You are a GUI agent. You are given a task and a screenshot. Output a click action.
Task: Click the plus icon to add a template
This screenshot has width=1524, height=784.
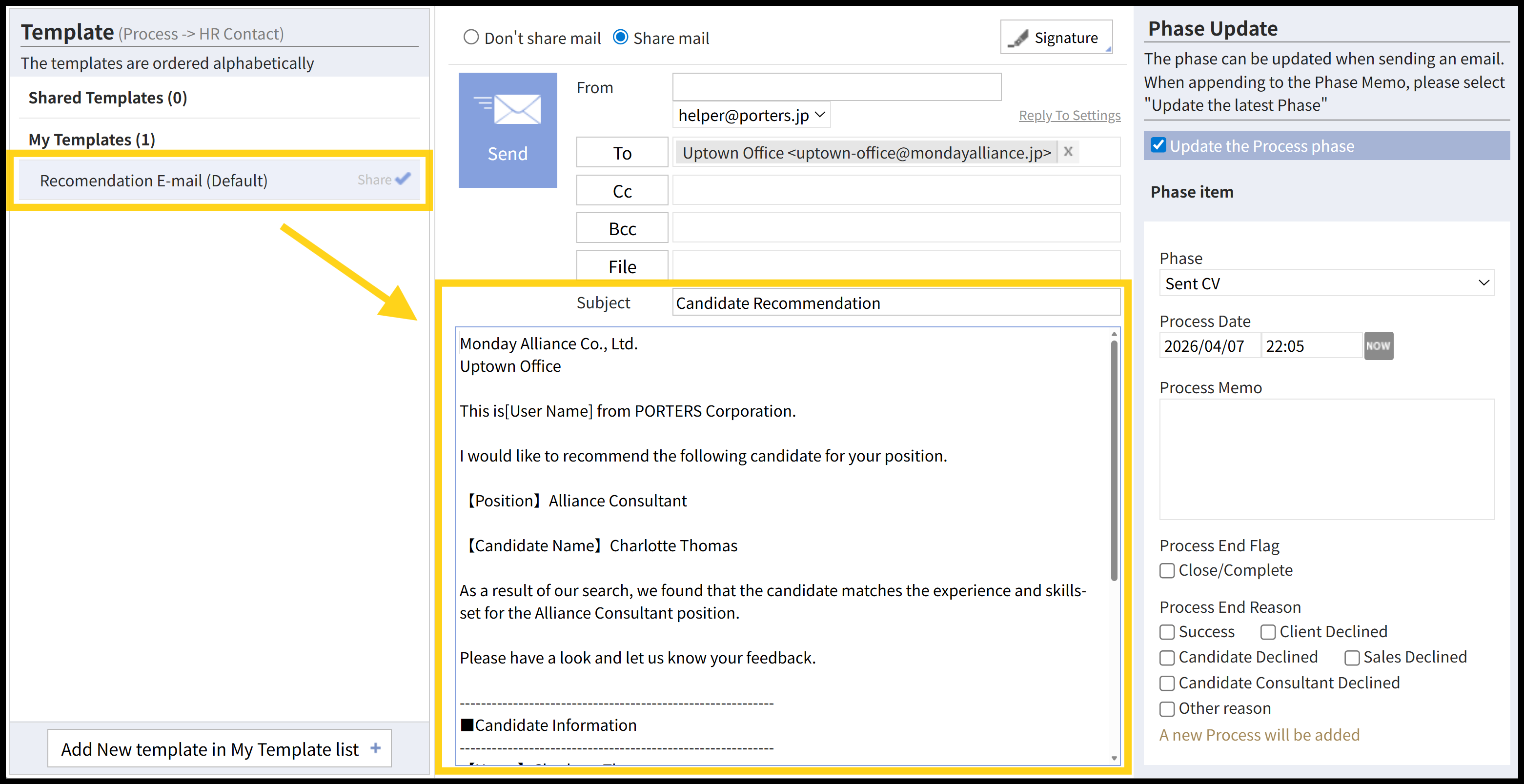tap(375, 748)
